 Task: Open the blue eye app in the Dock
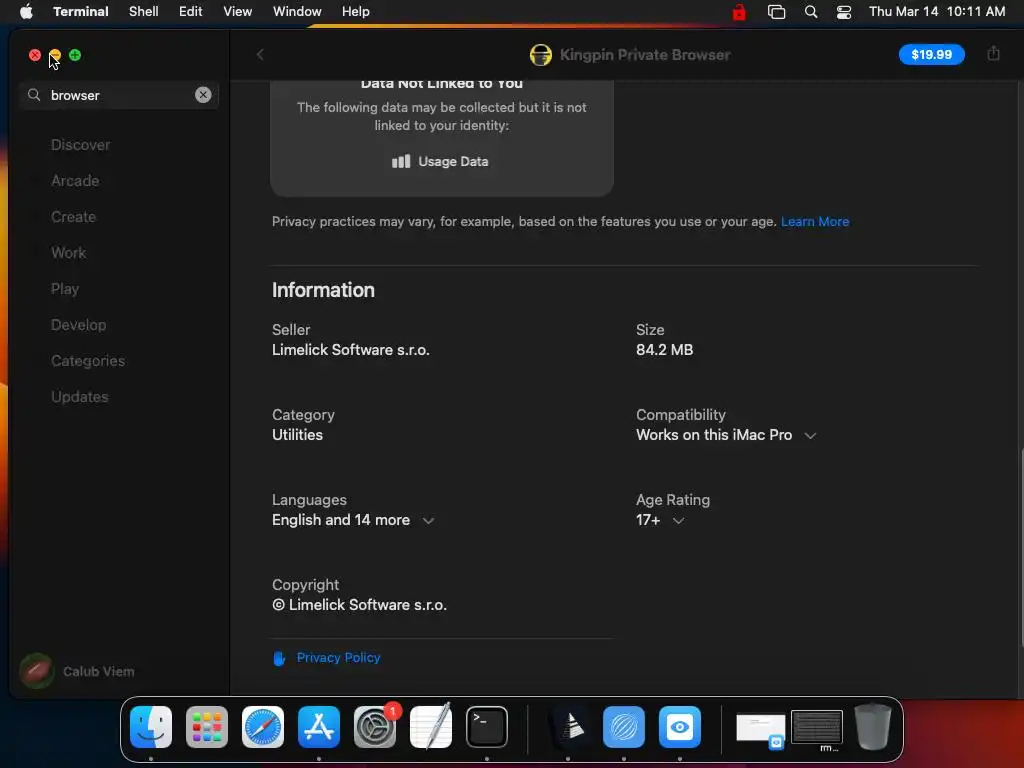point(680,727)
